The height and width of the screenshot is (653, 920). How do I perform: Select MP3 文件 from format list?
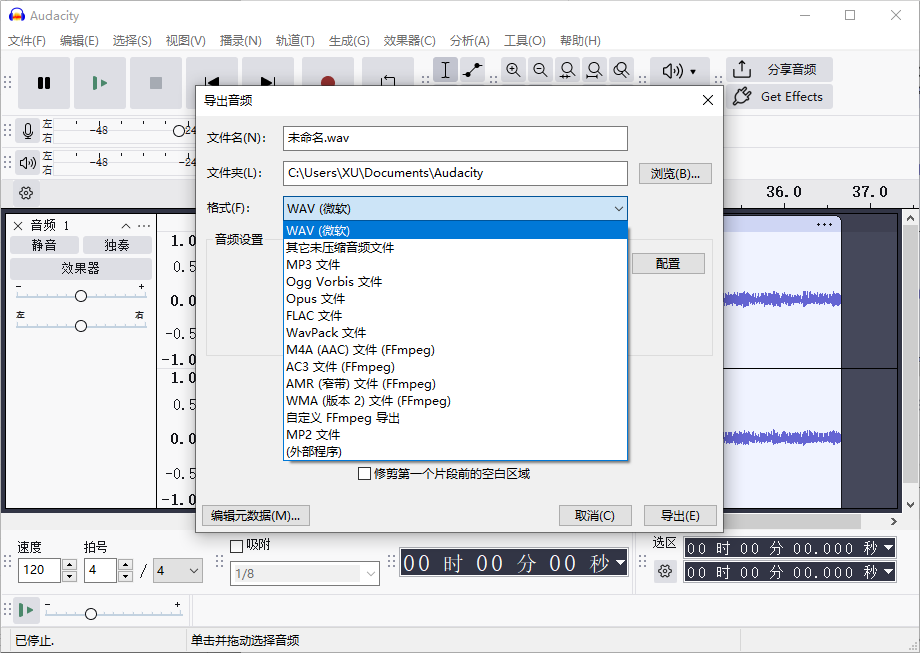pyautogui.click(x=314, y=264)
